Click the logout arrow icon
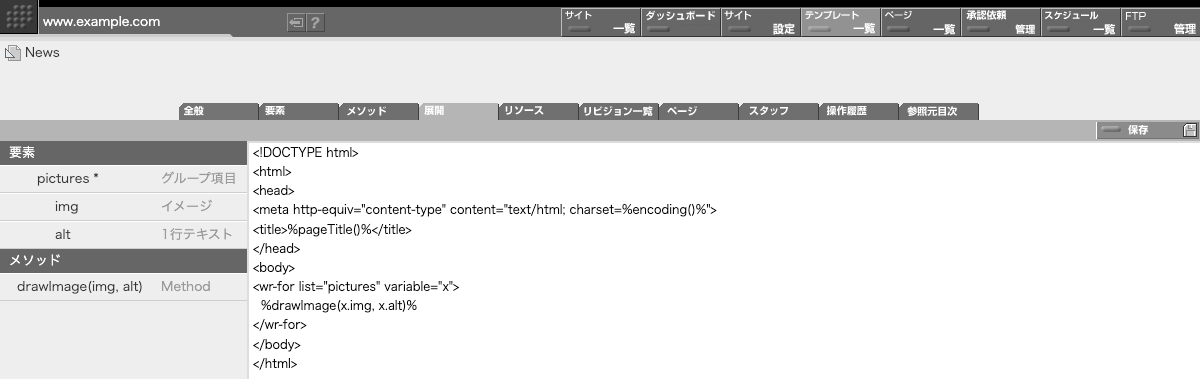This screenshot has height=379, width=1200. (295, 23)
